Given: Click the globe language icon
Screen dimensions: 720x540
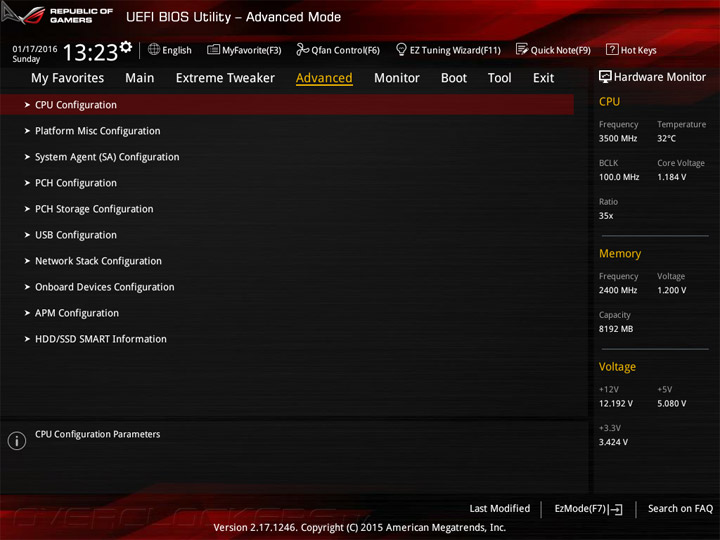Looking at the screenshot, I should point(154,49).
